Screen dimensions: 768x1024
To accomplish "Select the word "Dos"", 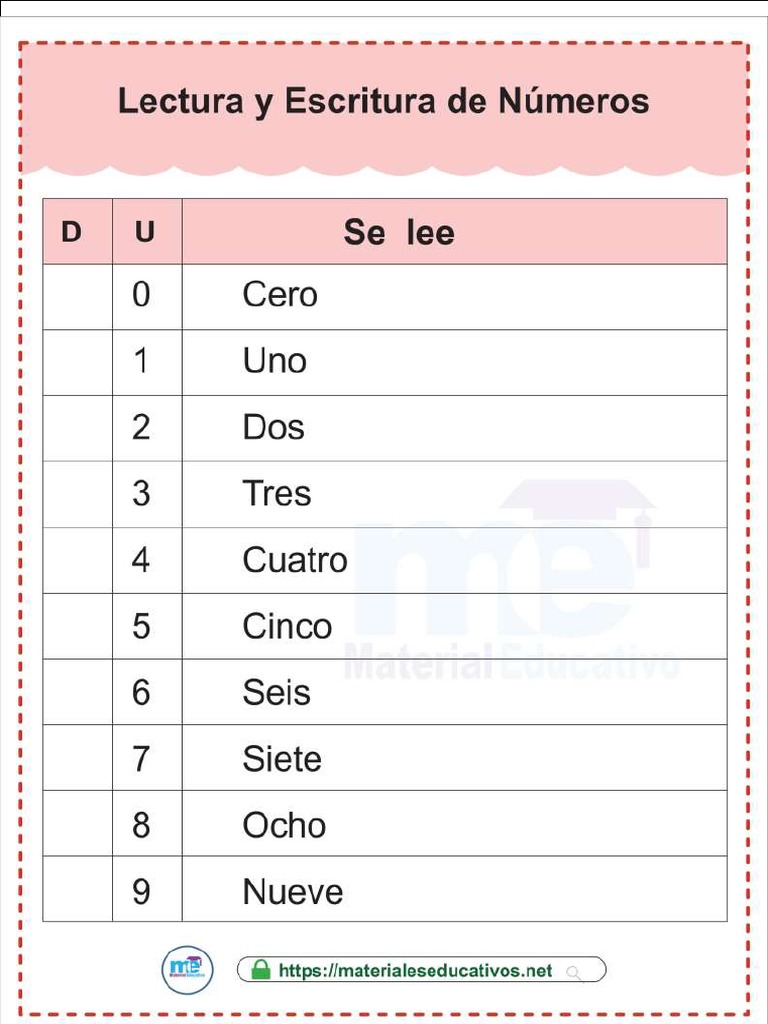I will [272, 428].
